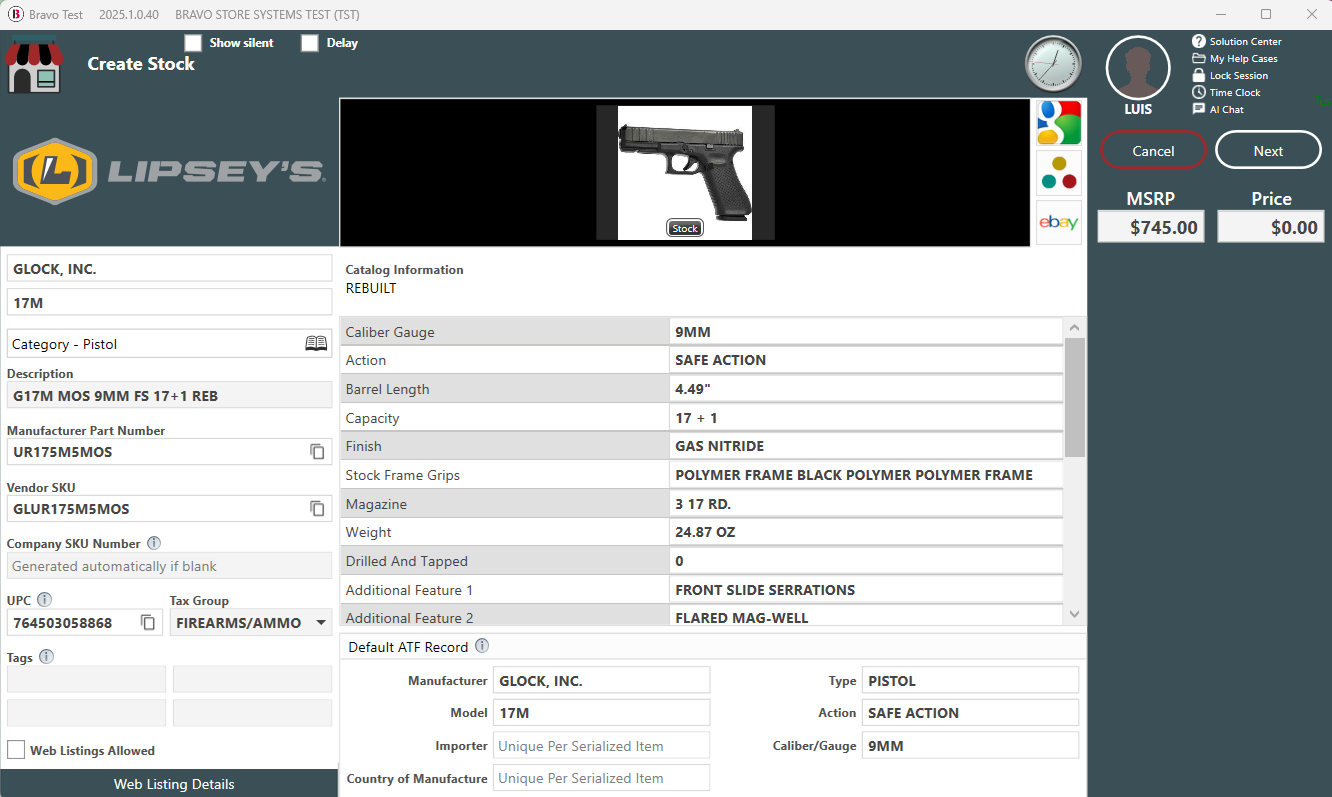
Task: Open the analog clock icon
Action: [1053, 64]
